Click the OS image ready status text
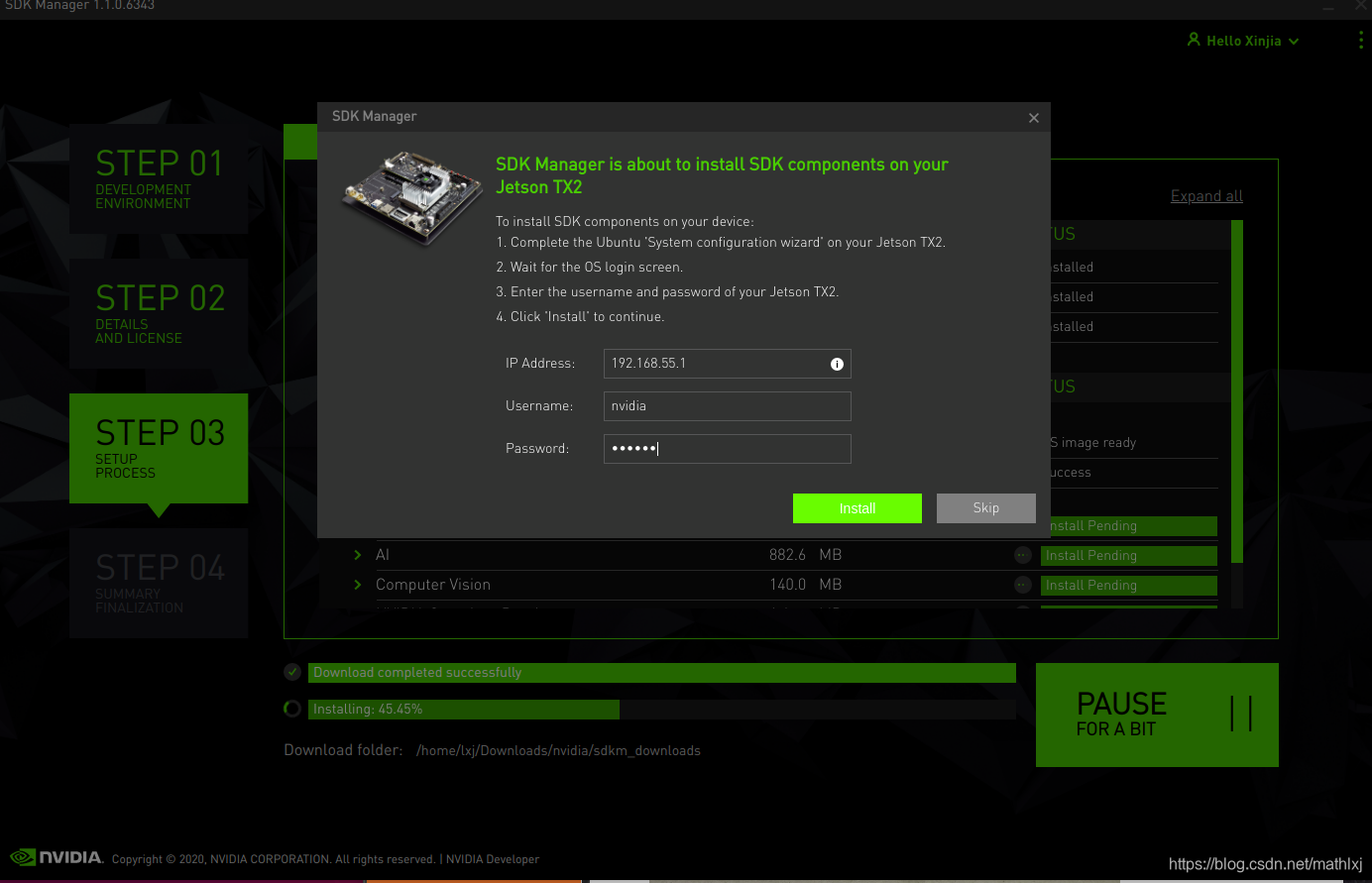This screenshot has width=1372, height=883. [x=1093, y=443]
